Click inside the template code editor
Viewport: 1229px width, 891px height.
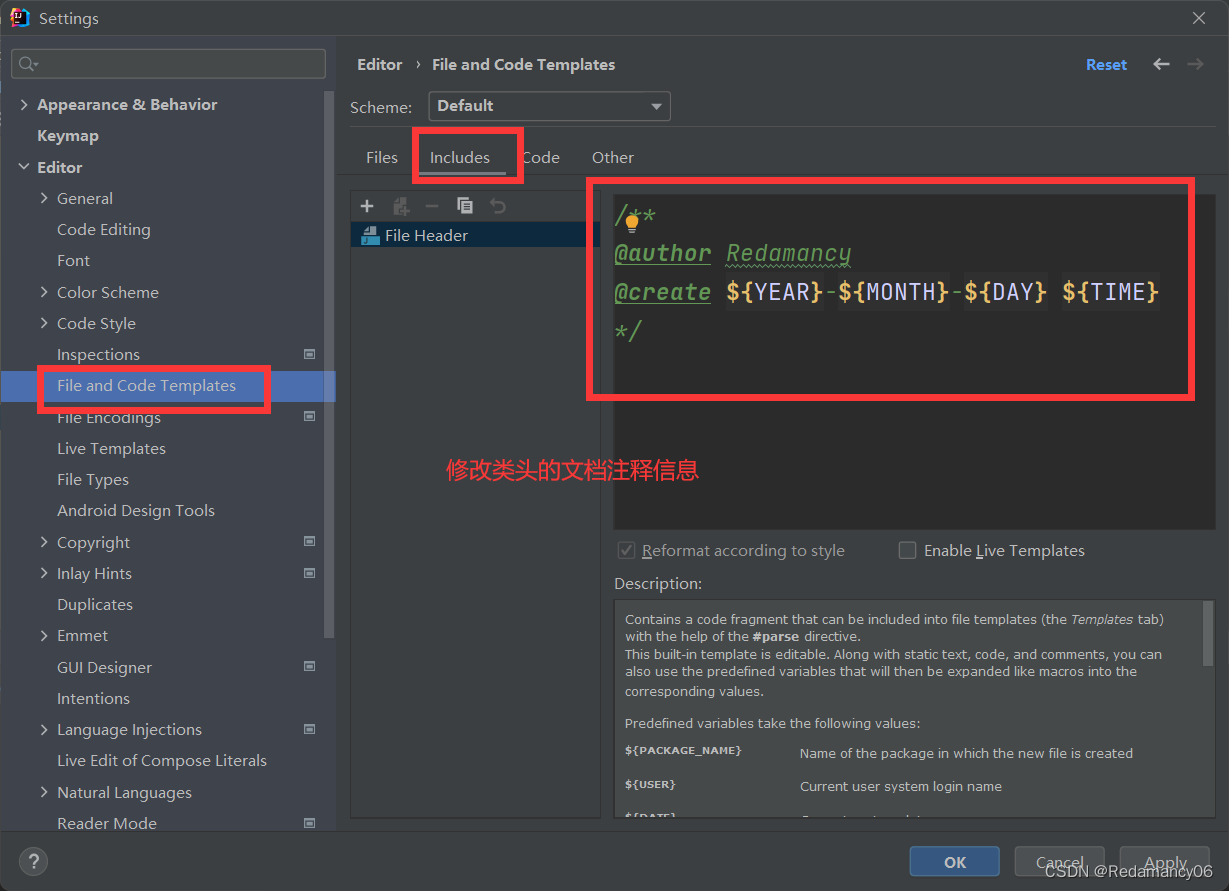click(914, 362)
